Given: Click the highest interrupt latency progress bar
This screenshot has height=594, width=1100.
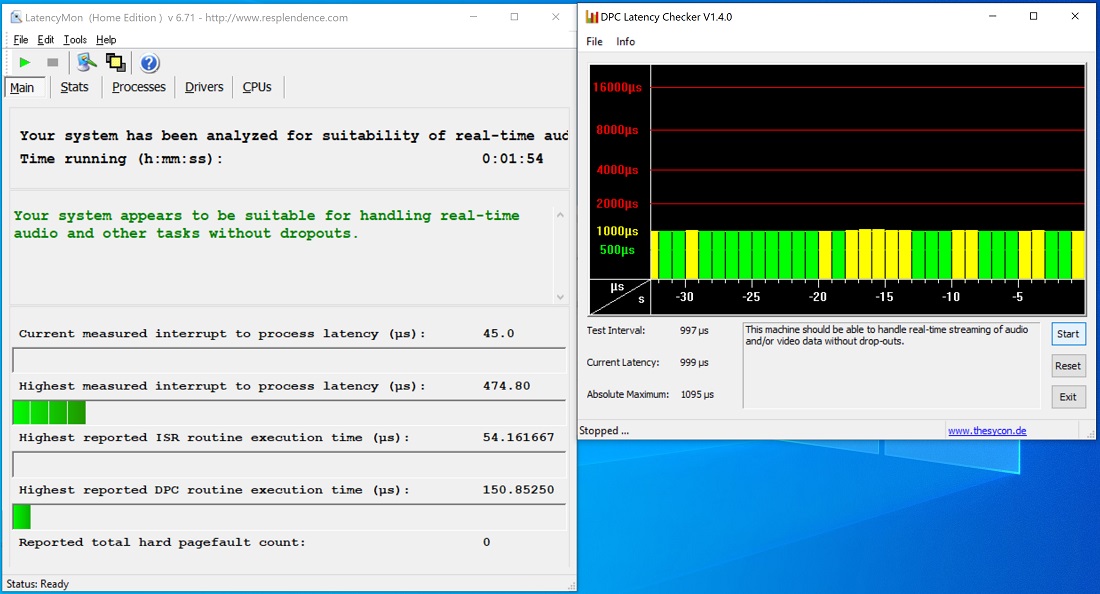Looking at the screenshot, I should point(288,412).
